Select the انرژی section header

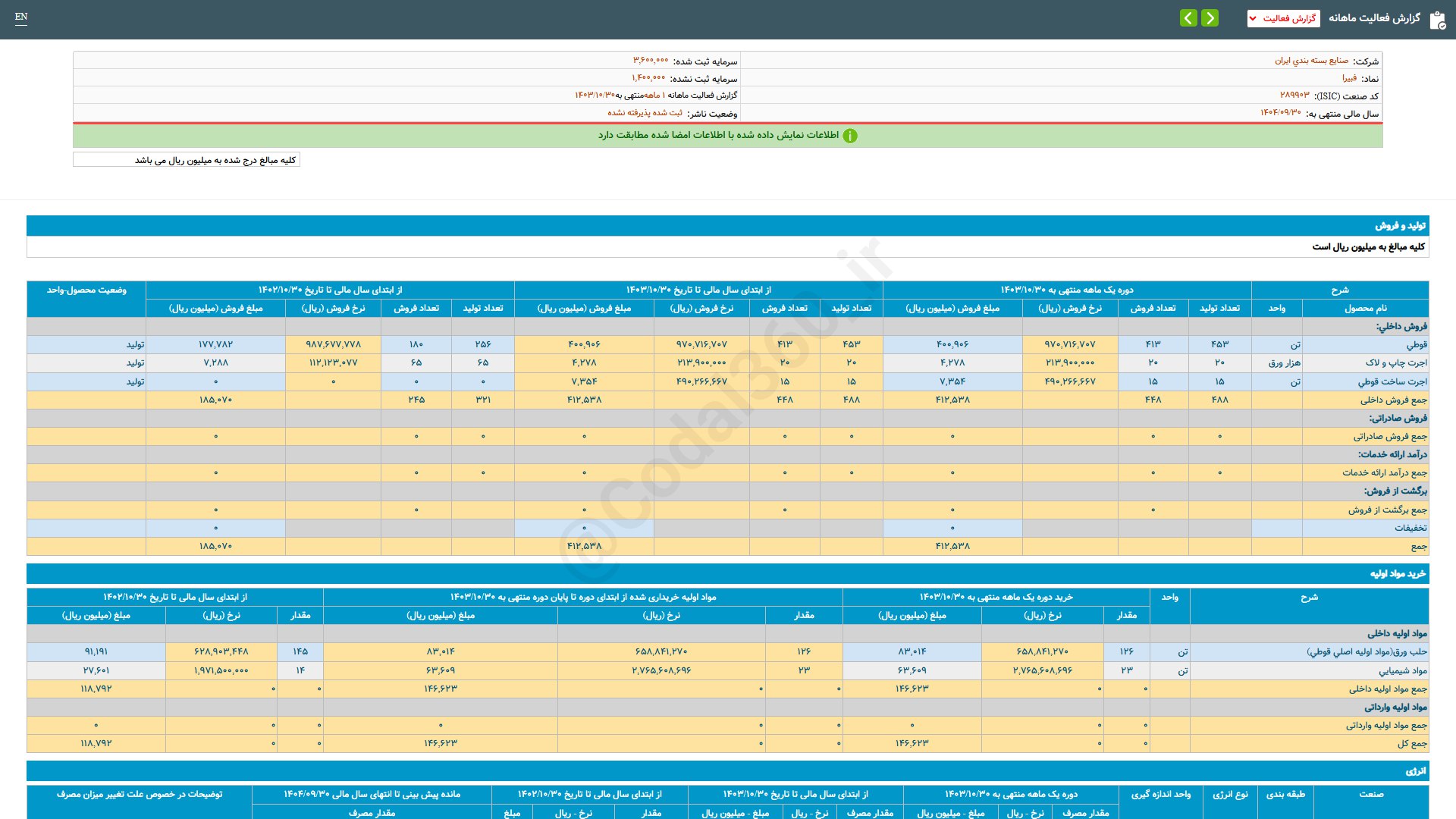[x=1415, y=771]
